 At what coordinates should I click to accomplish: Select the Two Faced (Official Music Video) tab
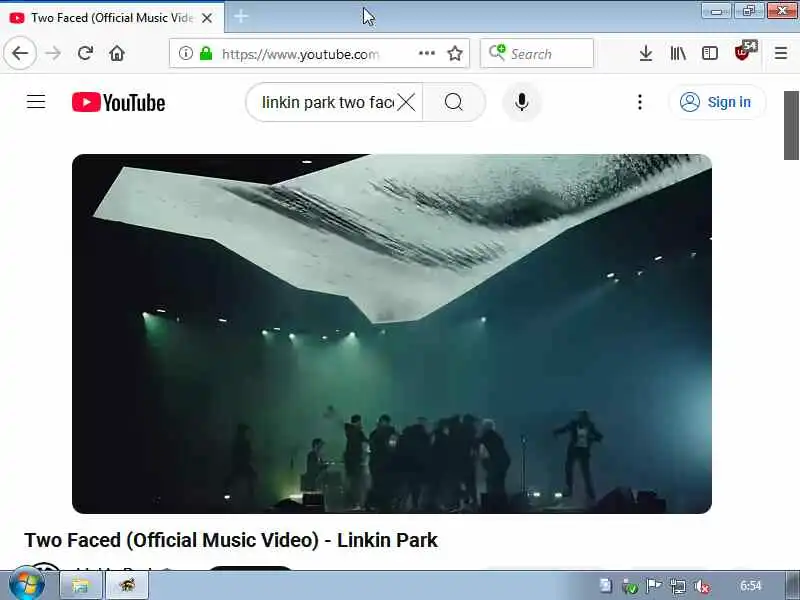click(x=111, y=18)
